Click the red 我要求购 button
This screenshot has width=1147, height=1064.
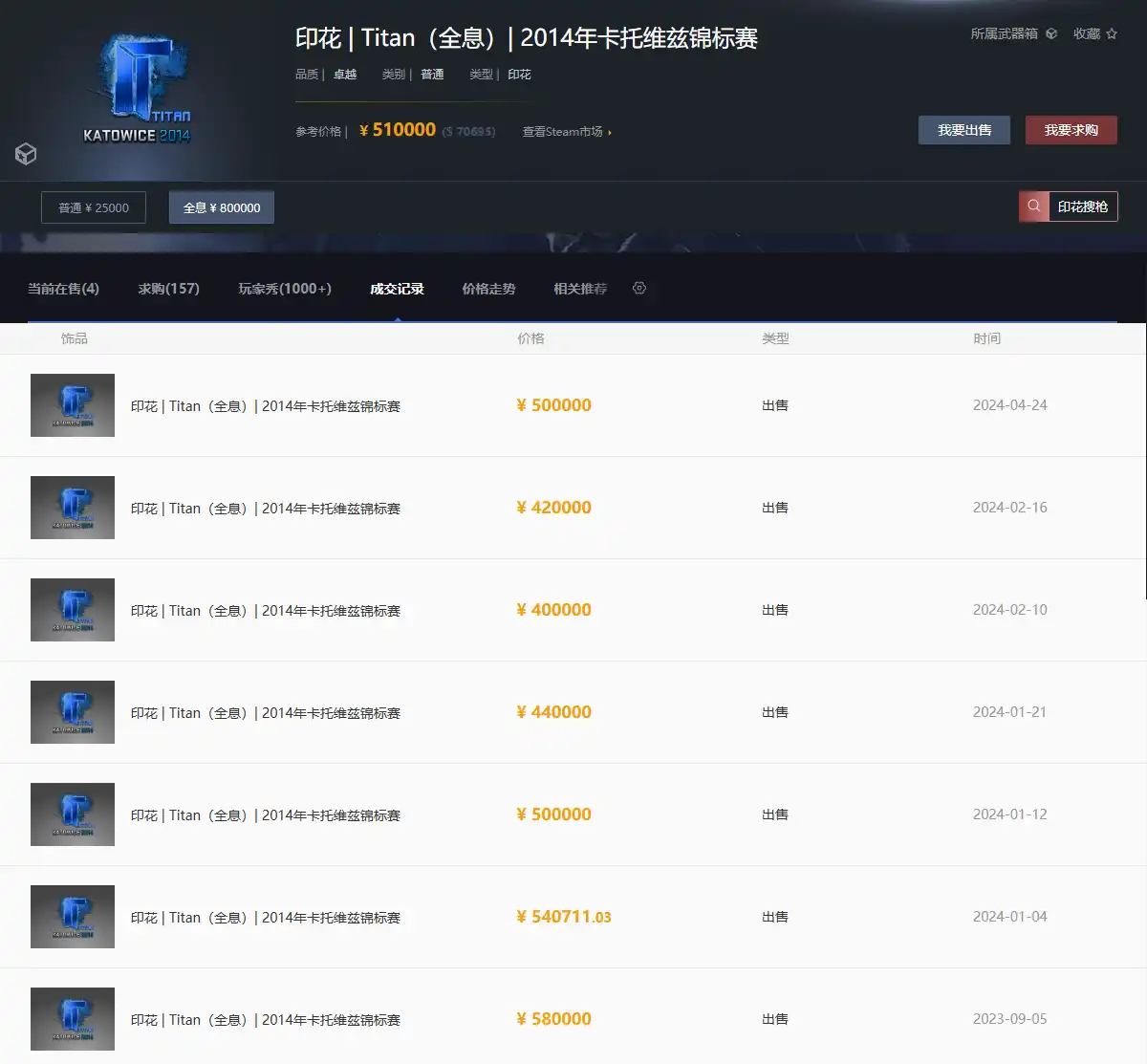coord(1071,130)
